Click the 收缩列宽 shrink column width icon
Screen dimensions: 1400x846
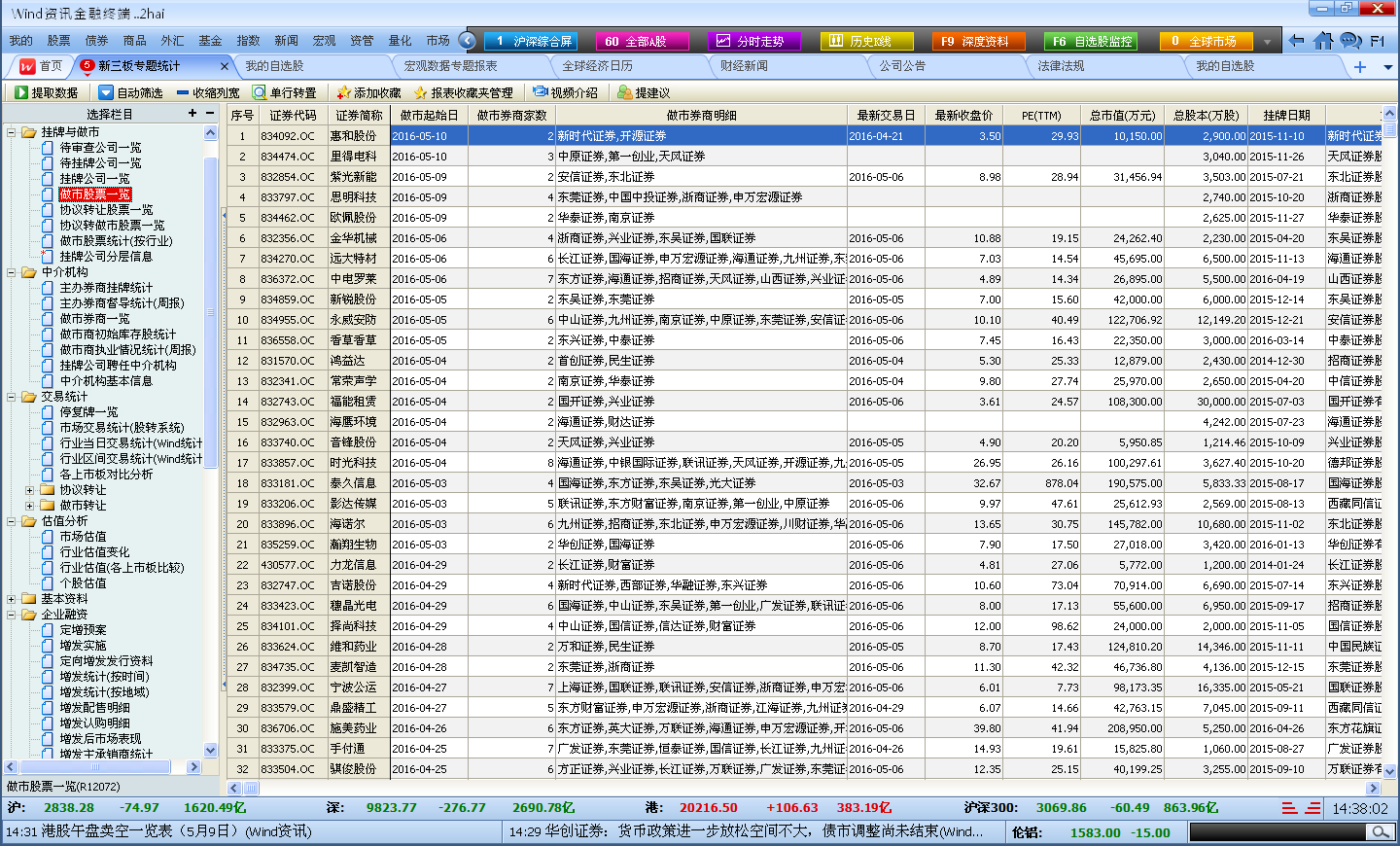183,94
